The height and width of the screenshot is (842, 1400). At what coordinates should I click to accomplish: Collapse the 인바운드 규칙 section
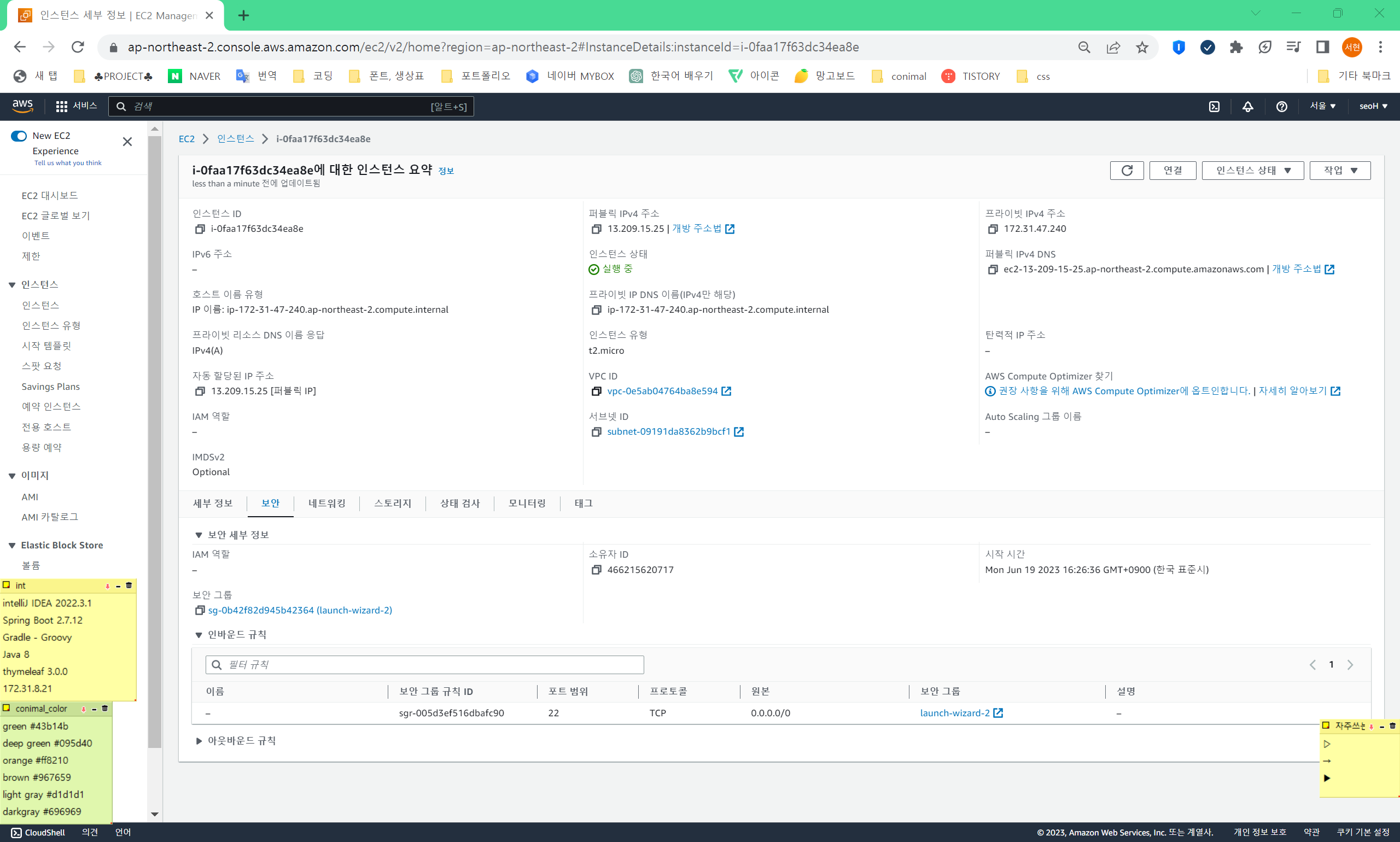[x=199, y=635]
